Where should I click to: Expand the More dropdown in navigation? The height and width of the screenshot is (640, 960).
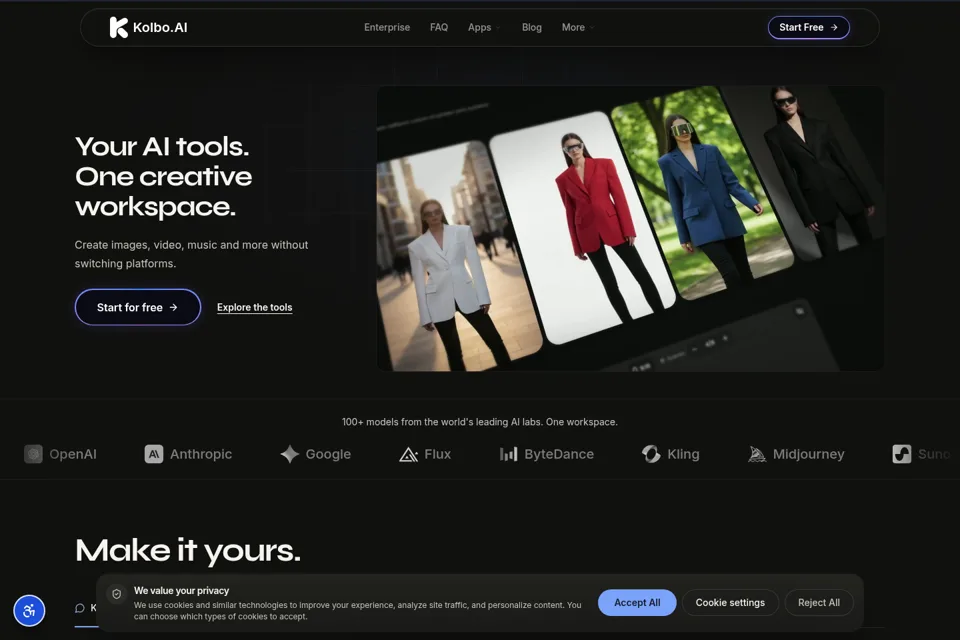pos(578,28)
